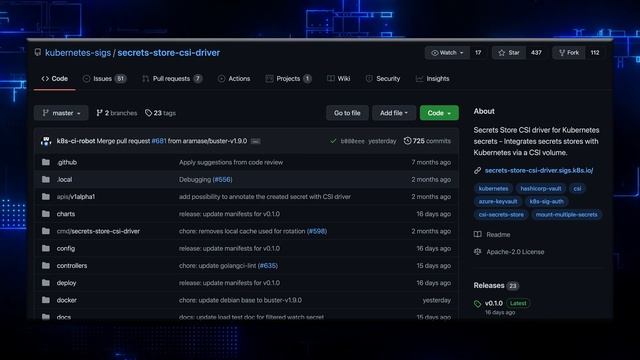Image resolution: width=640 pixels, height=360 pixels.
Task: Expand the commit message ellipsis
Action: coord(255,141)
